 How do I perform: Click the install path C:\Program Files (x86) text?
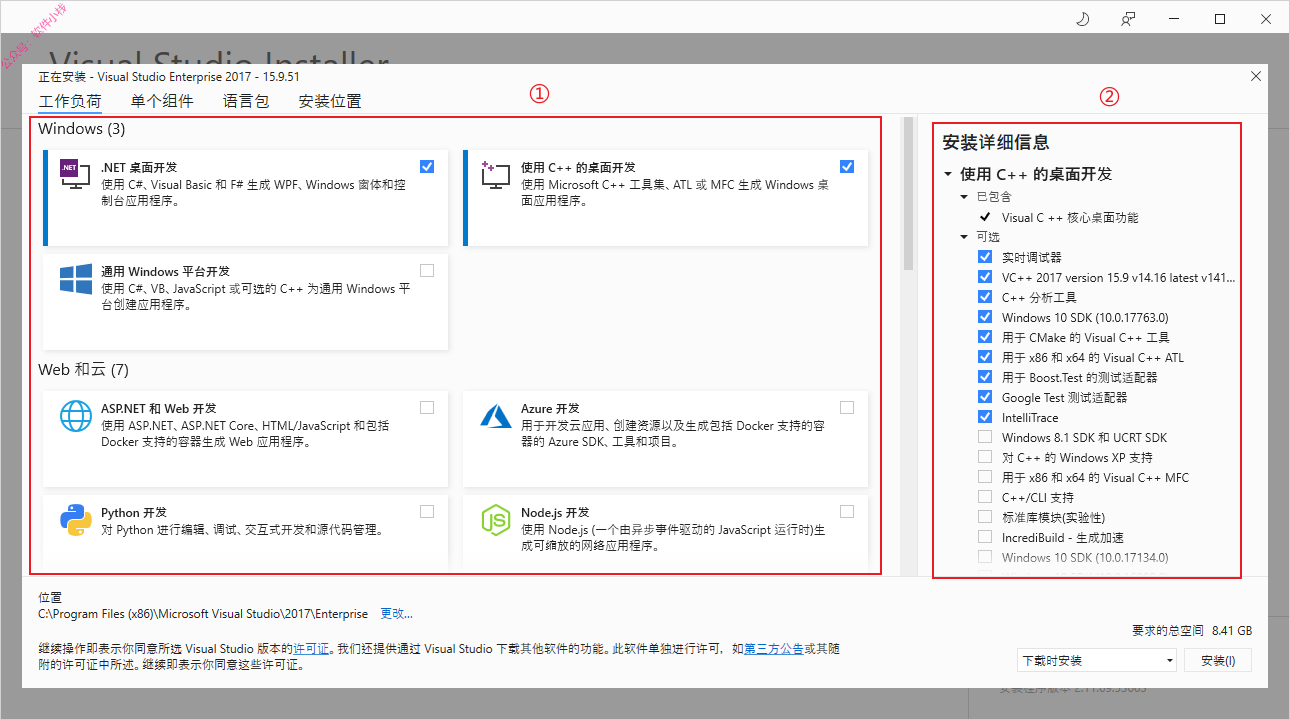tap(203, 613)
